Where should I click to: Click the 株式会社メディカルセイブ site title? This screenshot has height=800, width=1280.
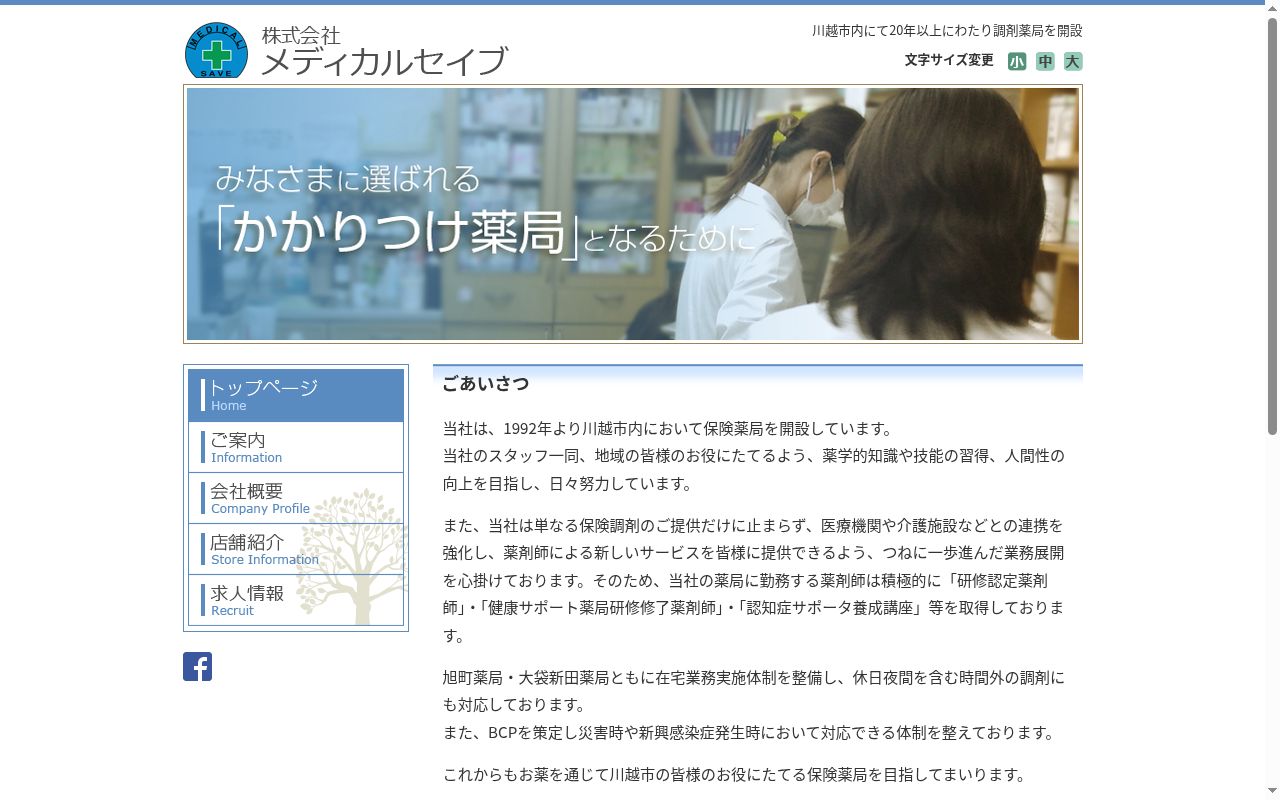click(384, 52)
